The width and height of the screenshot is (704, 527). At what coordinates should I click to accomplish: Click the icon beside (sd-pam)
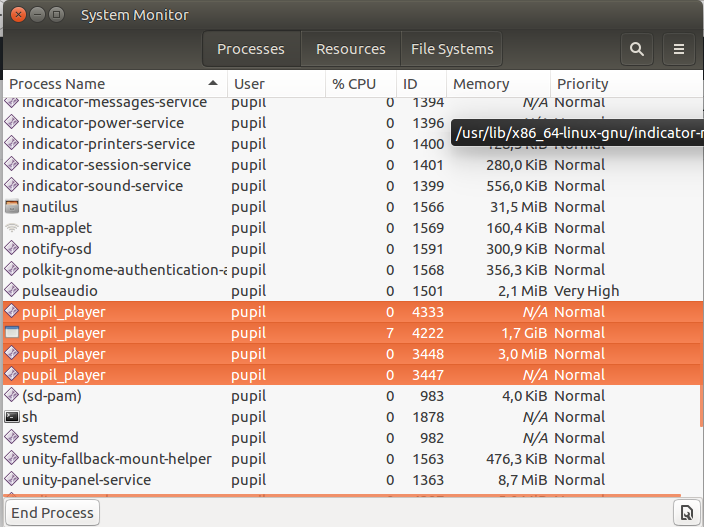12,396
